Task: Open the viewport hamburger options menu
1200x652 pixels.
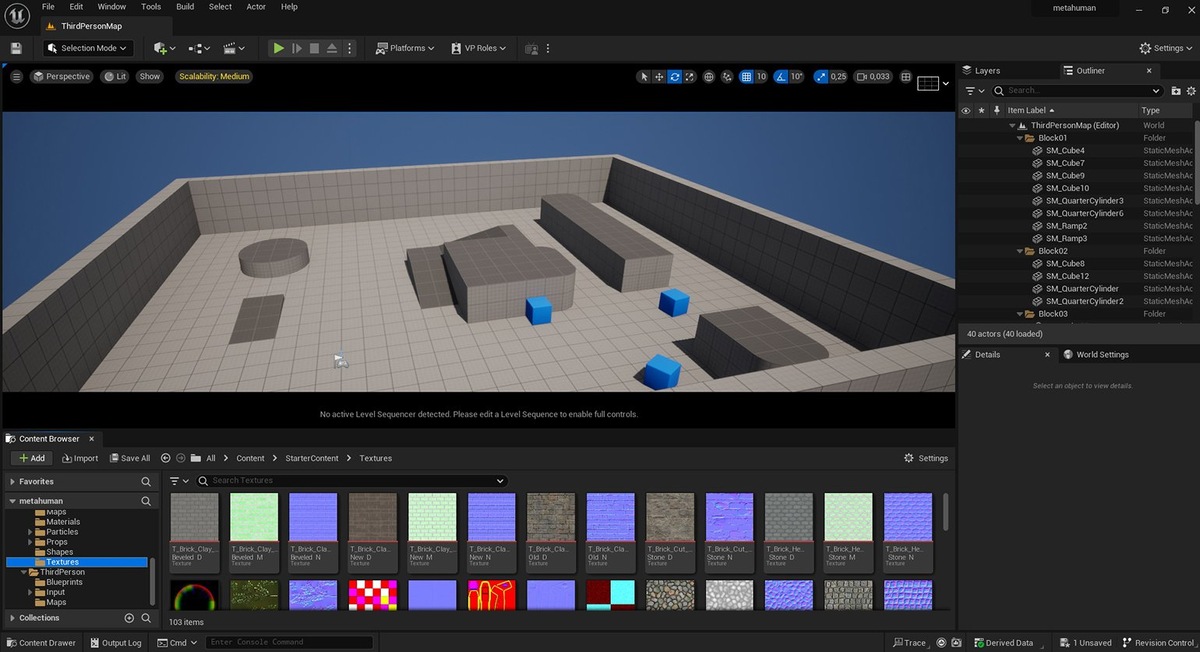Action: (16, 76)
